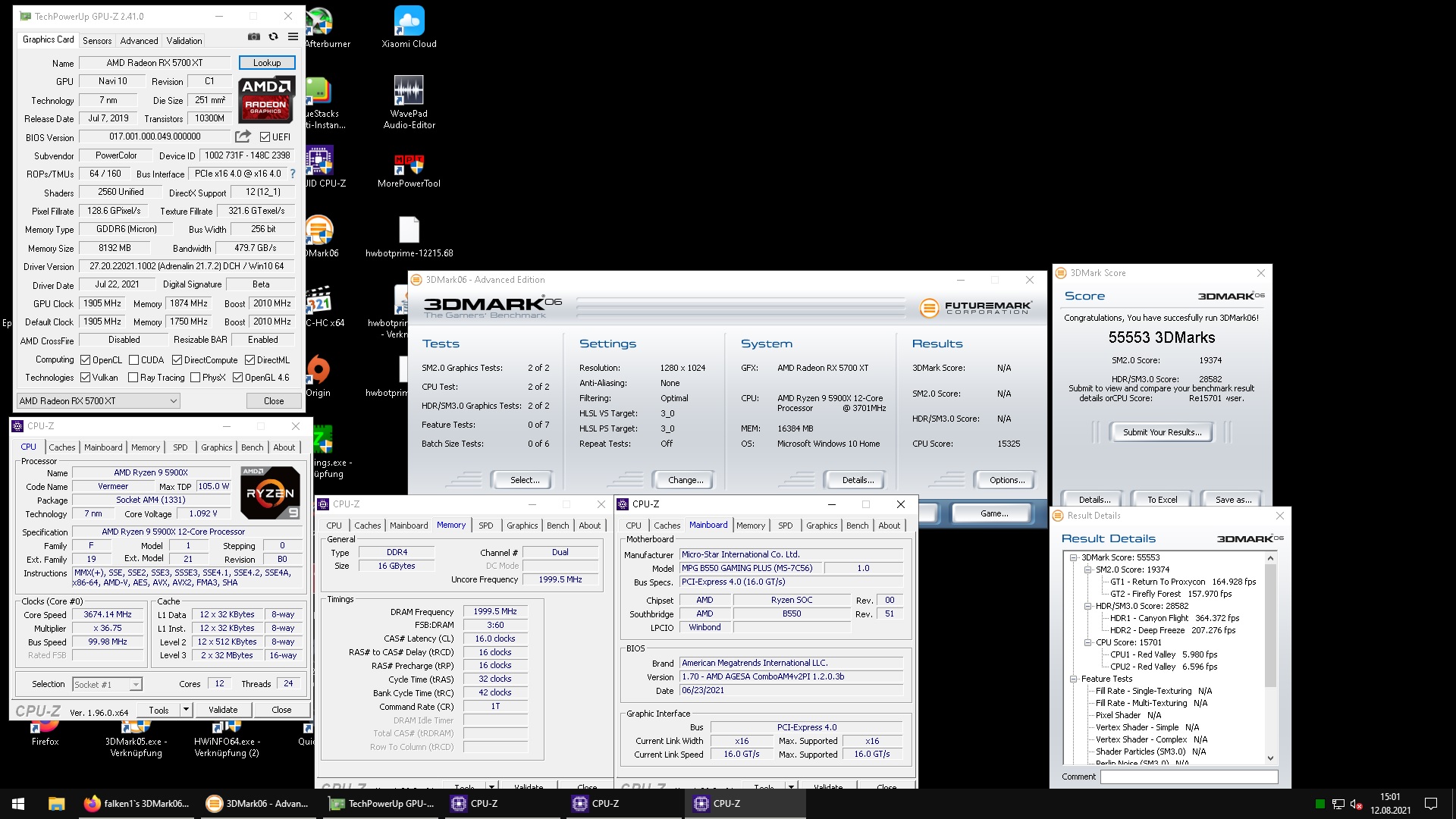Launch WavePad Audio-Editor from the desktop
The height and width of the screenshot is (819, 1456).
[x=409, y=102]
